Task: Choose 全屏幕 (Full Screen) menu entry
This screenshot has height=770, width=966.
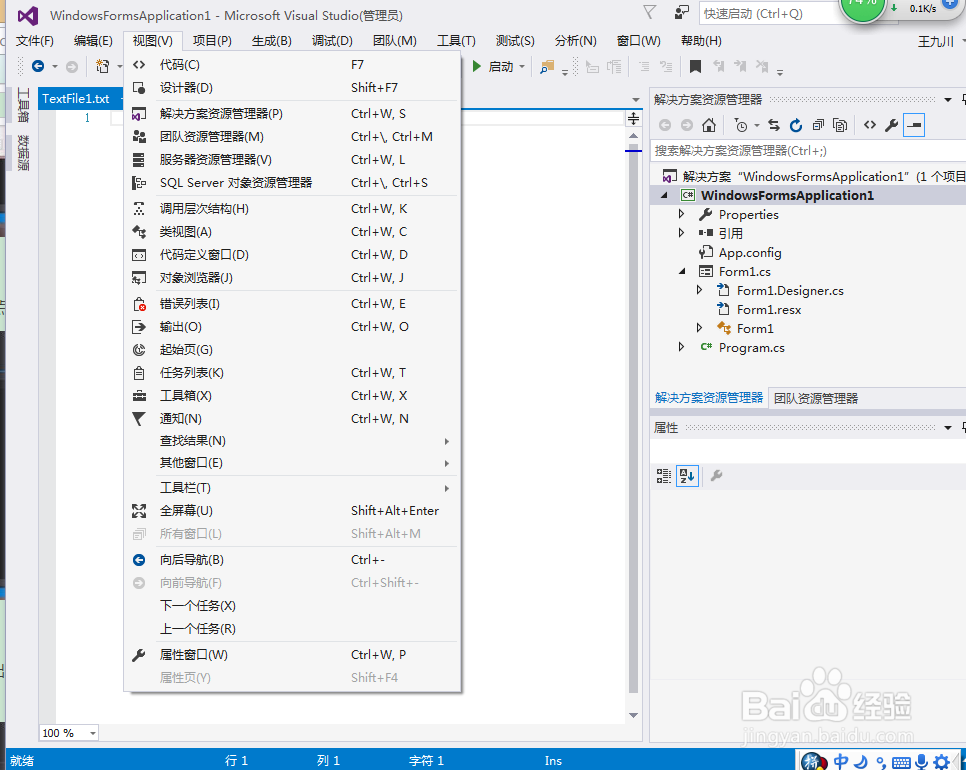Action: 293,511
